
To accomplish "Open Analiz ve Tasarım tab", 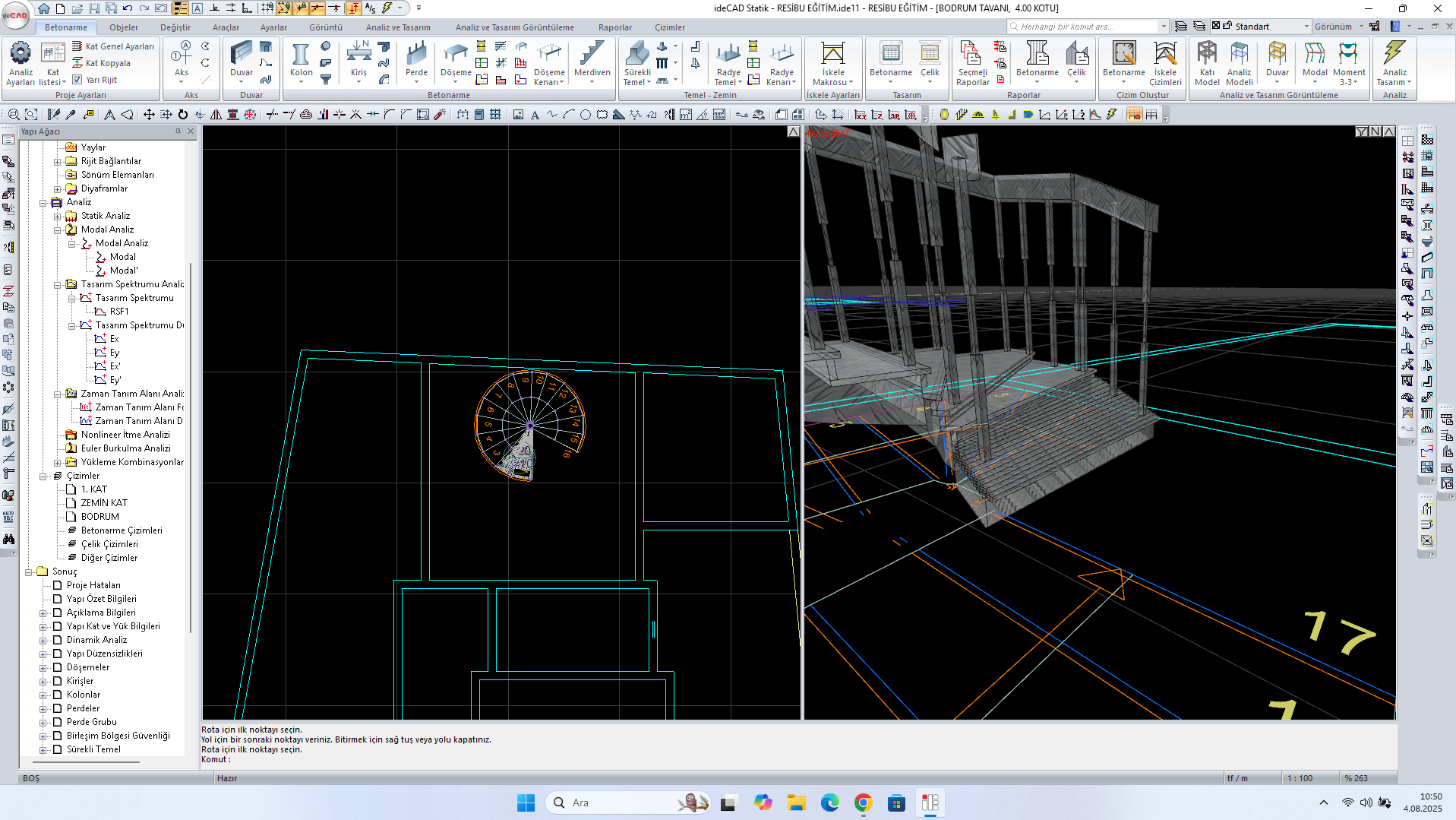I will point(398,27).
